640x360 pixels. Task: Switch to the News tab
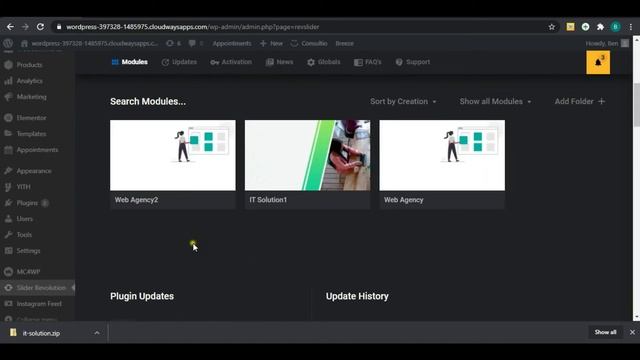coord(280,62)
